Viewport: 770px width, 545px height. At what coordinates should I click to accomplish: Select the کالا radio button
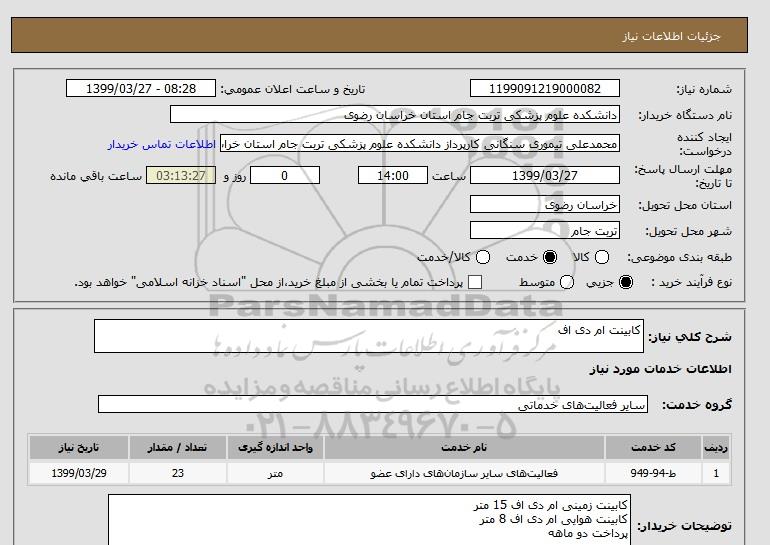(602, 257)
